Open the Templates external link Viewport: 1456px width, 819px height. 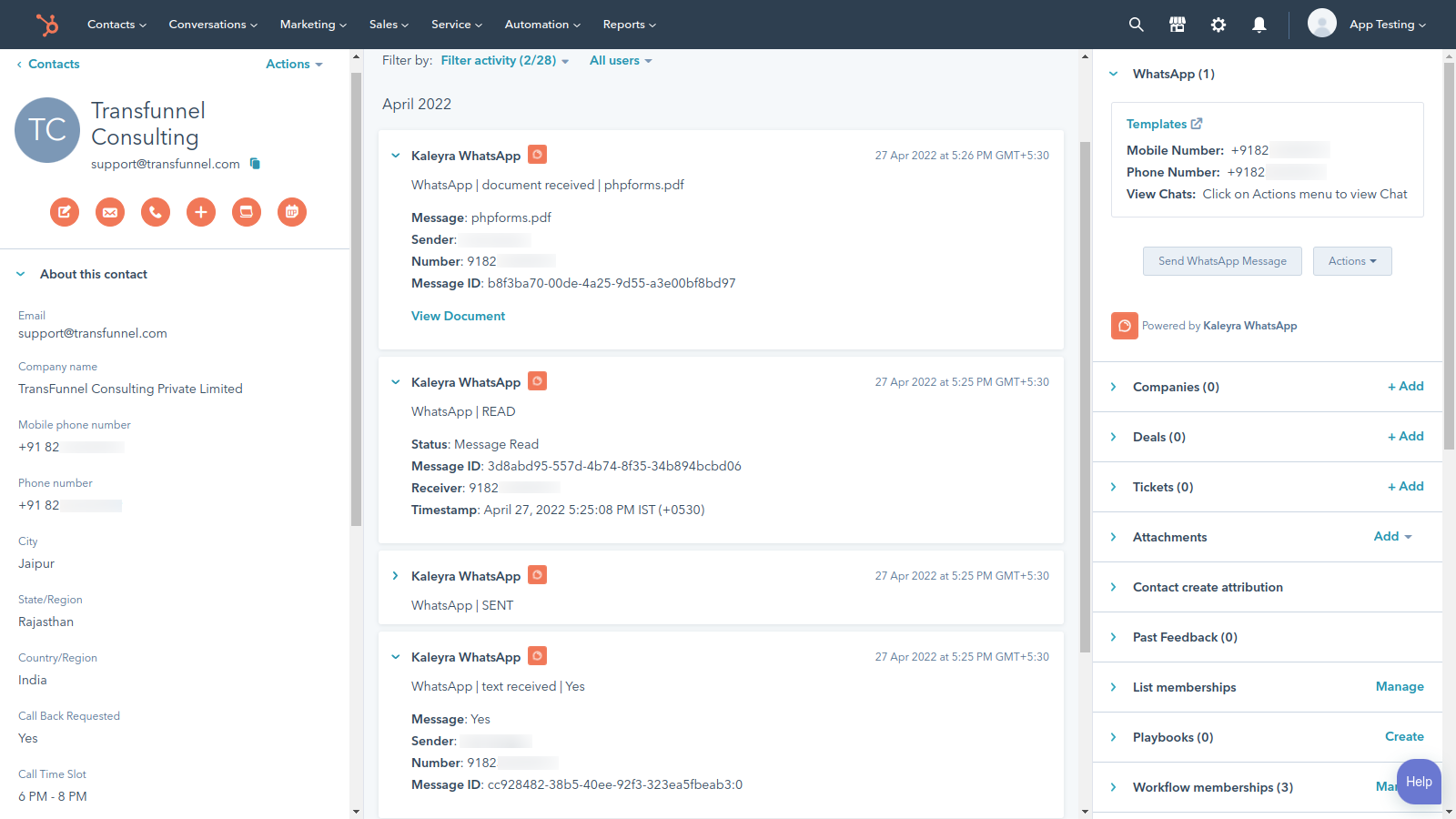coord(1164,124)
